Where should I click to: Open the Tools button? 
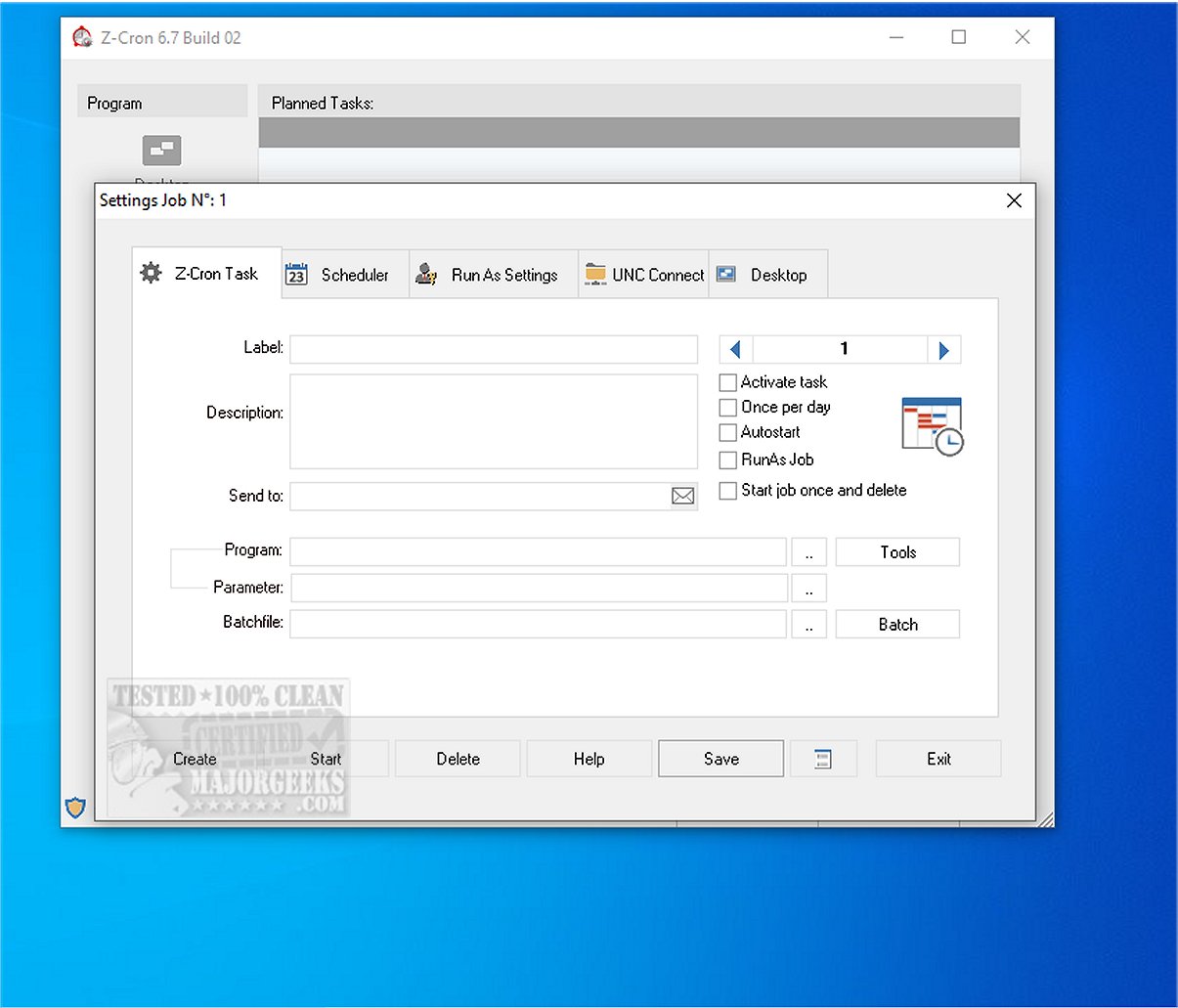pyautogui.click(x=897, y=552)
